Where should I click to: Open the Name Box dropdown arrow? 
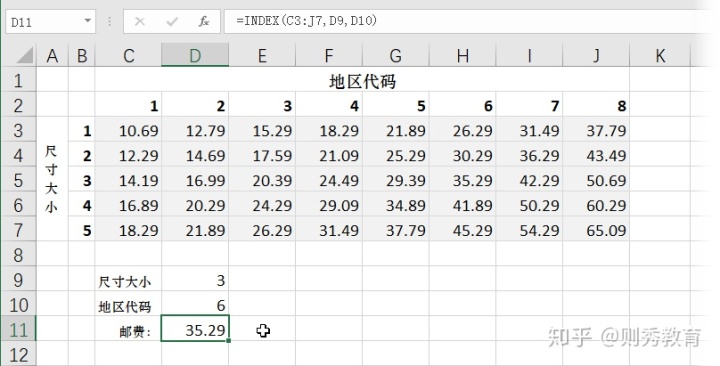pyautogui.click(x=87, y=21)
